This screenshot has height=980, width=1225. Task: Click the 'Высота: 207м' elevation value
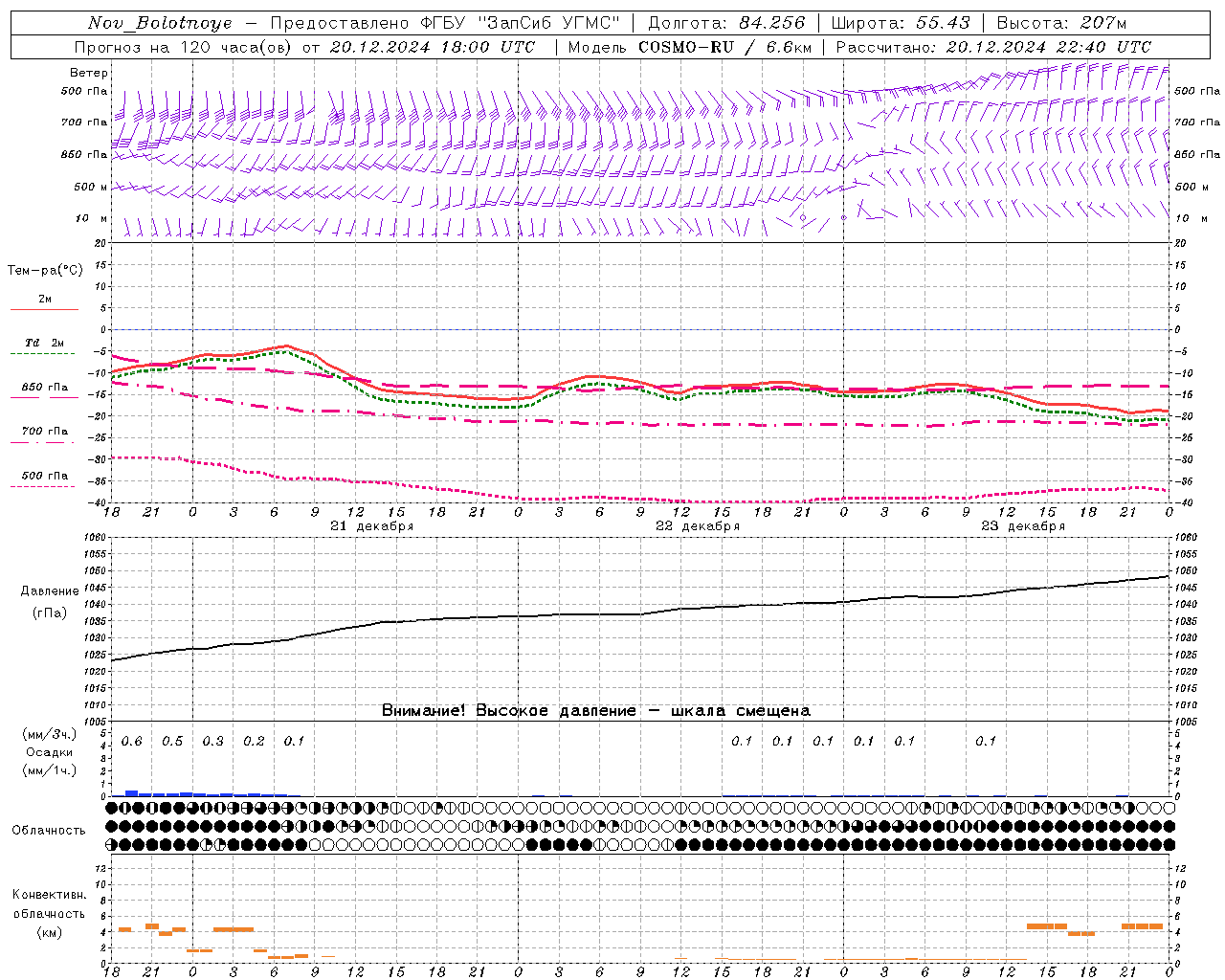pos(1061,23)
